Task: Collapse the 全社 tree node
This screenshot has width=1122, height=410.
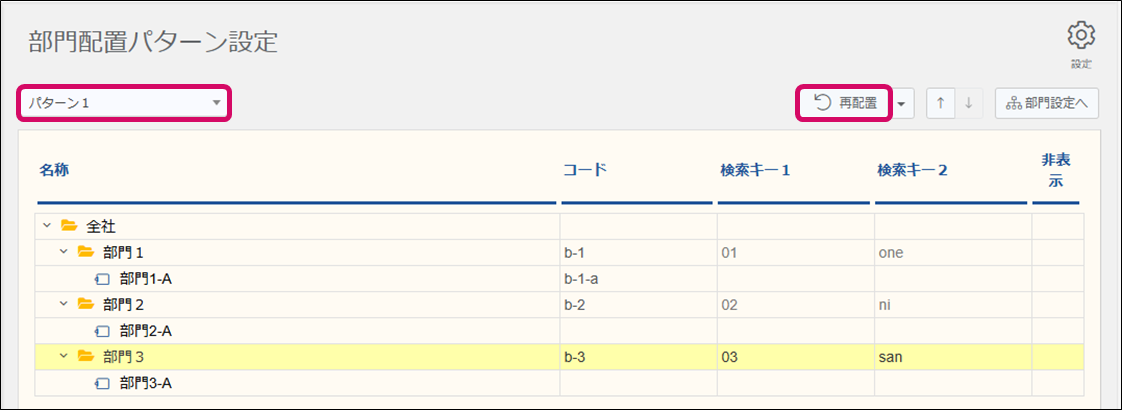Action: coord(46,226)
